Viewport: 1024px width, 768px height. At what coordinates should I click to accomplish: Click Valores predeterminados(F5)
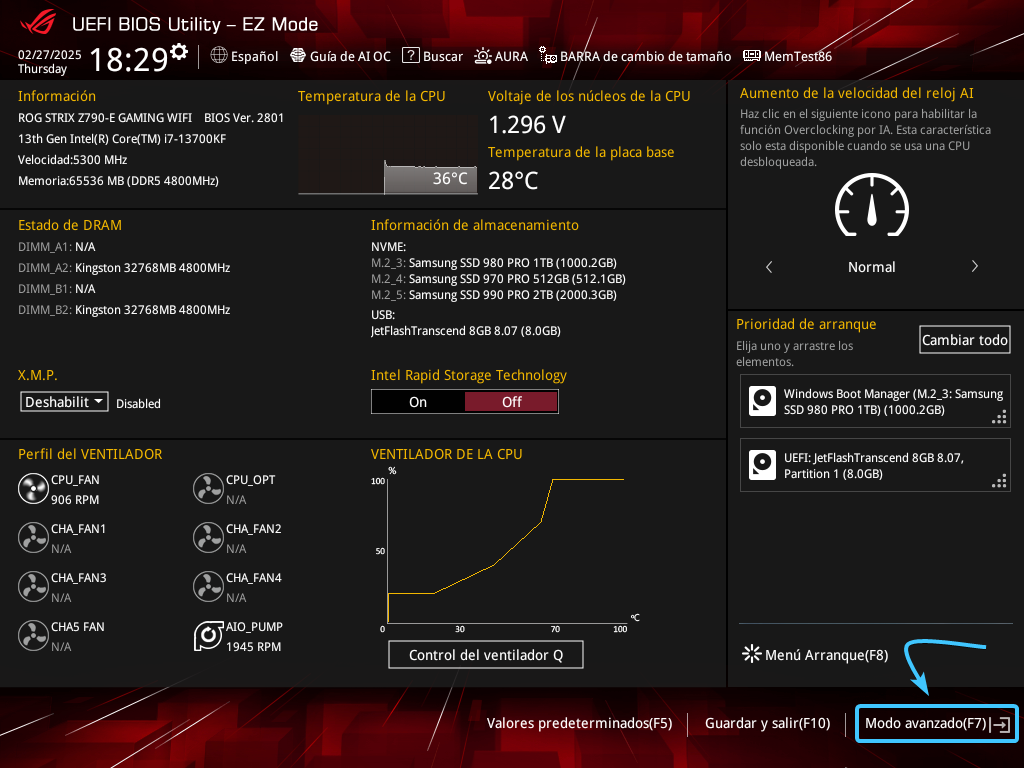point(579,723)
